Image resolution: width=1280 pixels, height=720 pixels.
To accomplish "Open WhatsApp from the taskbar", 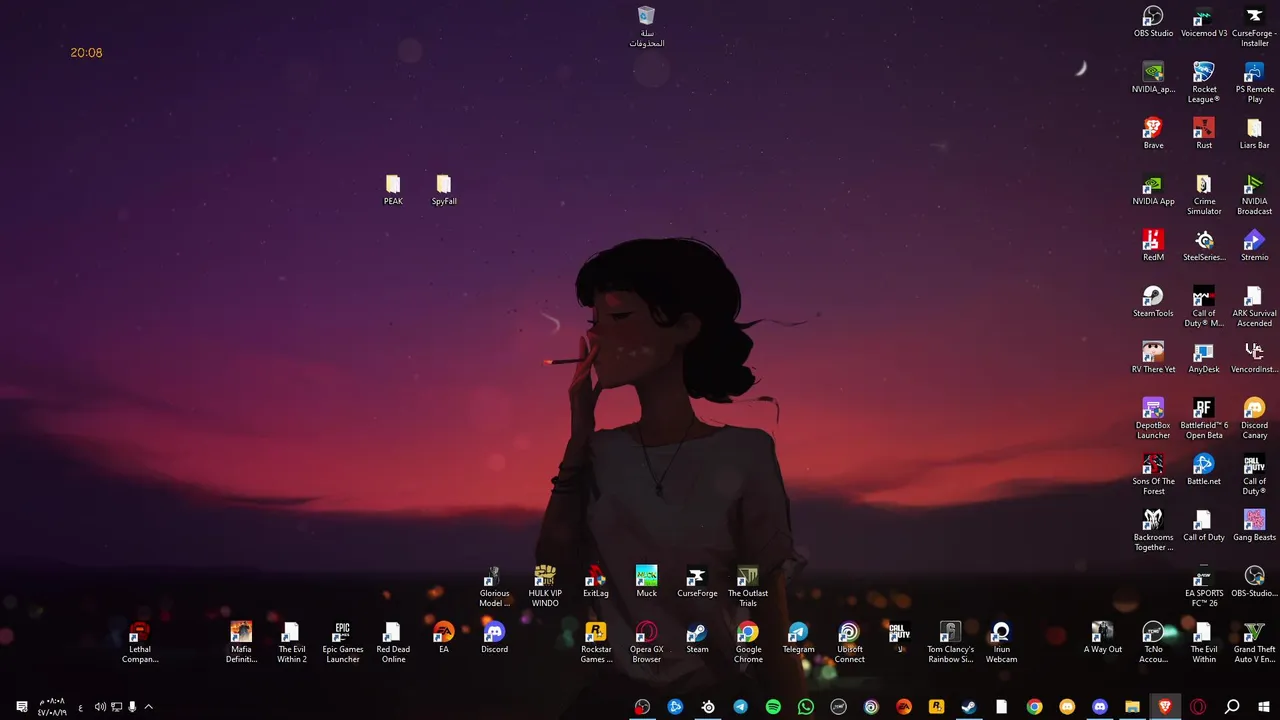I will [x=806, y=707].
